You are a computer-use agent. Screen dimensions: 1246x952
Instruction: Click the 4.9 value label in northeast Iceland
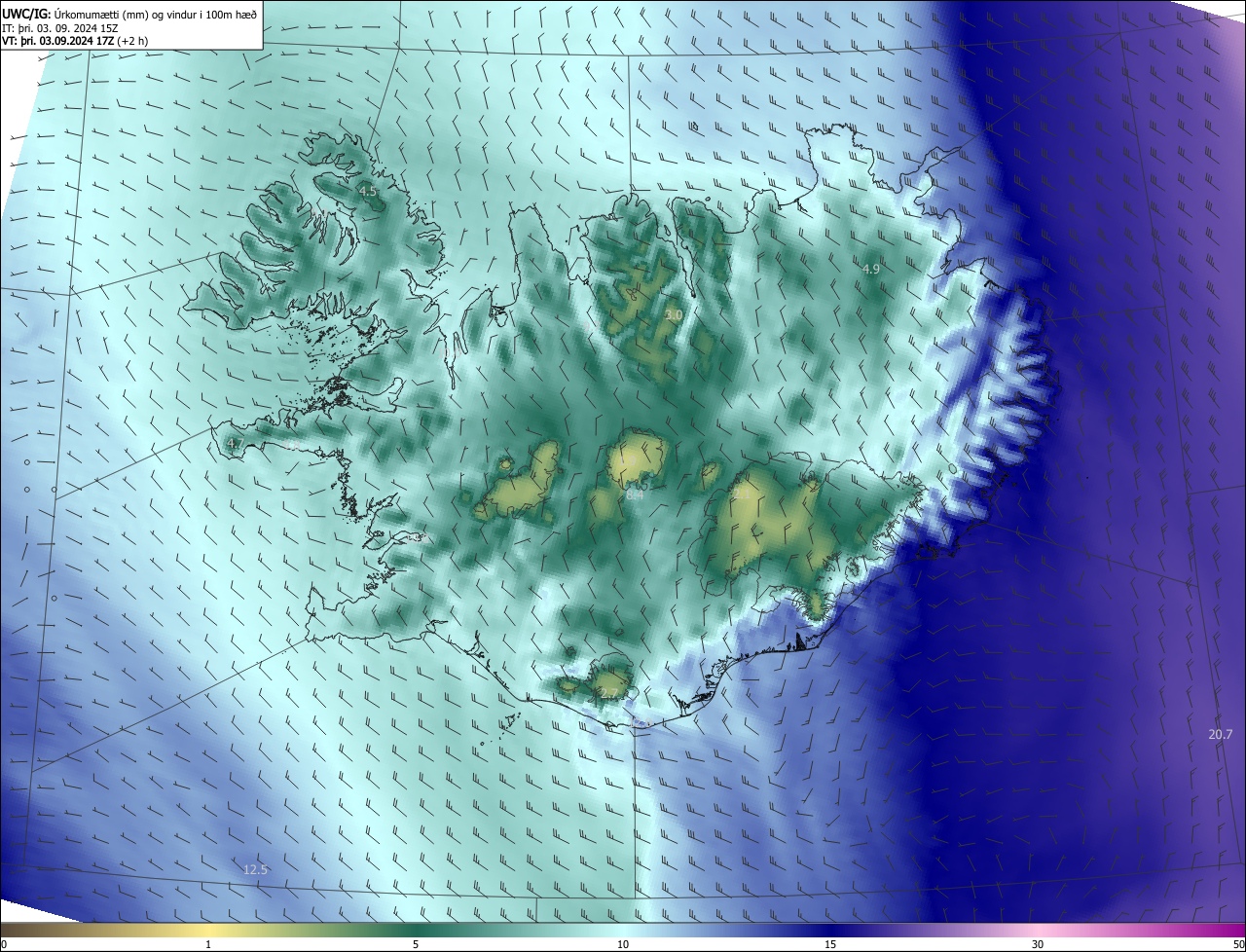pos(871,269)
